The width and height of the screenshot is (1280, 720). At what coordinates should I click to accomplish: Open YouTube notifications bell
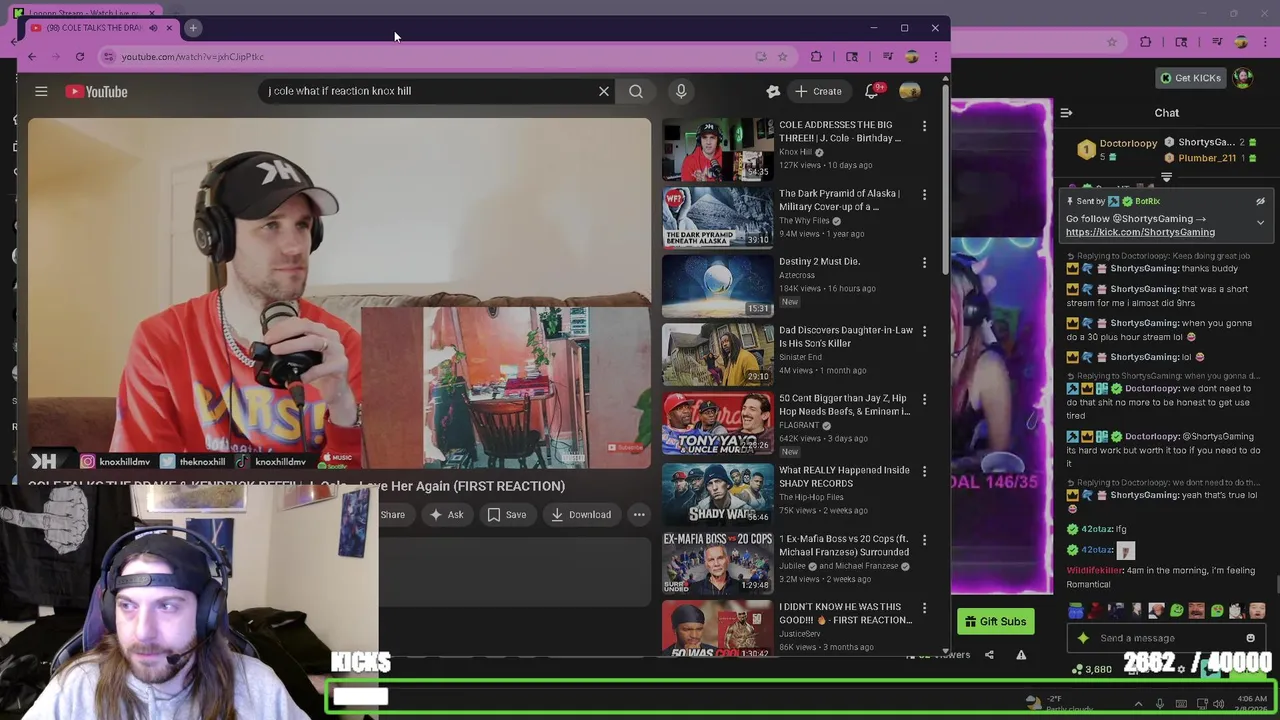click(x=872, y=91)
